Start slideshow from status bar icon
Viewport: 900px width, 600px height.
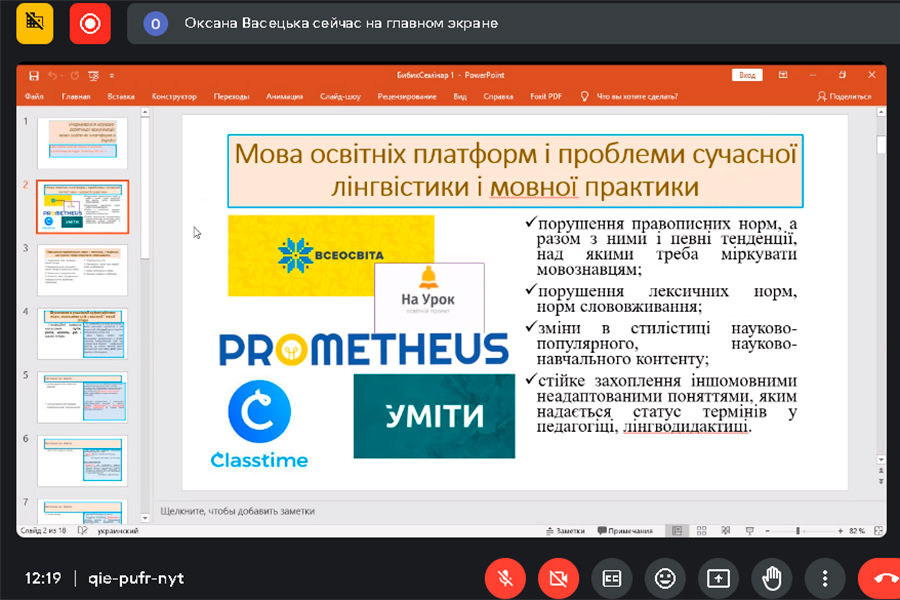tap(750, 531)
